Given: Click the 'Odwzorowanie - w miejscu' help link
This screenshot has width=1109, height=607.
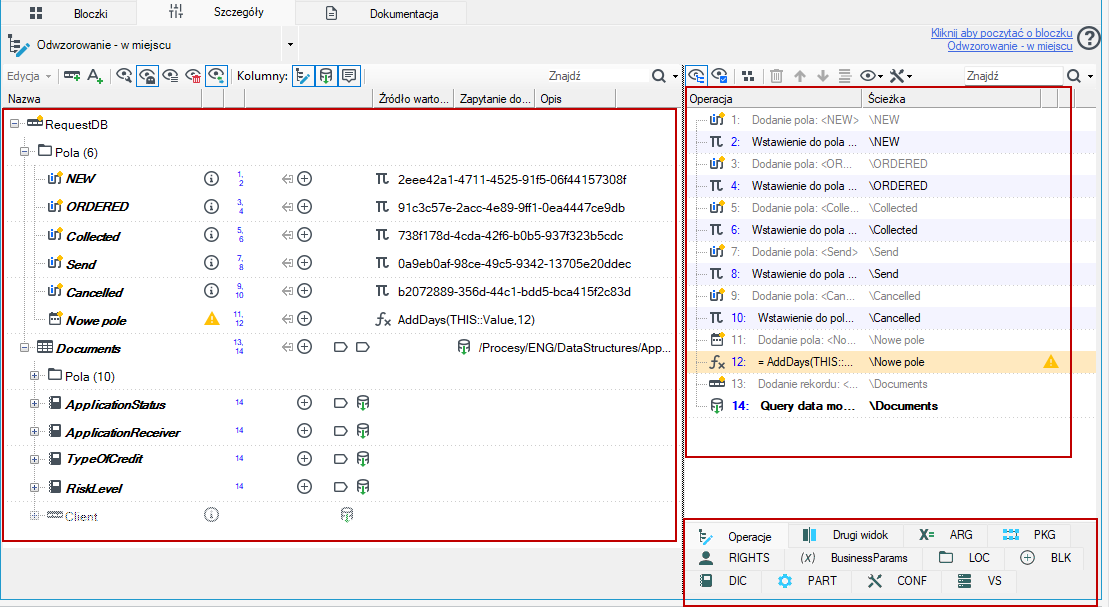Looking at the screenshot, I should click(1010, 45).
